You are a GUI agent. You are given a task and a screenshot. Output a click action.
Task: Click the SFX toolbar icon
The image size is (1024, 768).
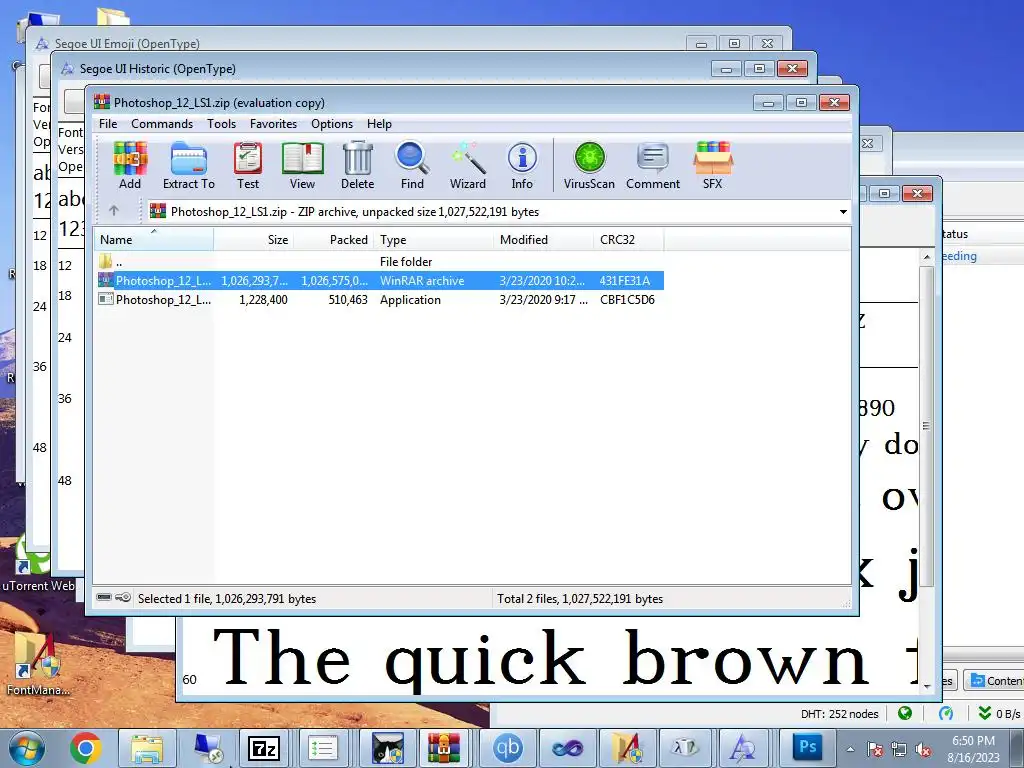click(712, 165)
